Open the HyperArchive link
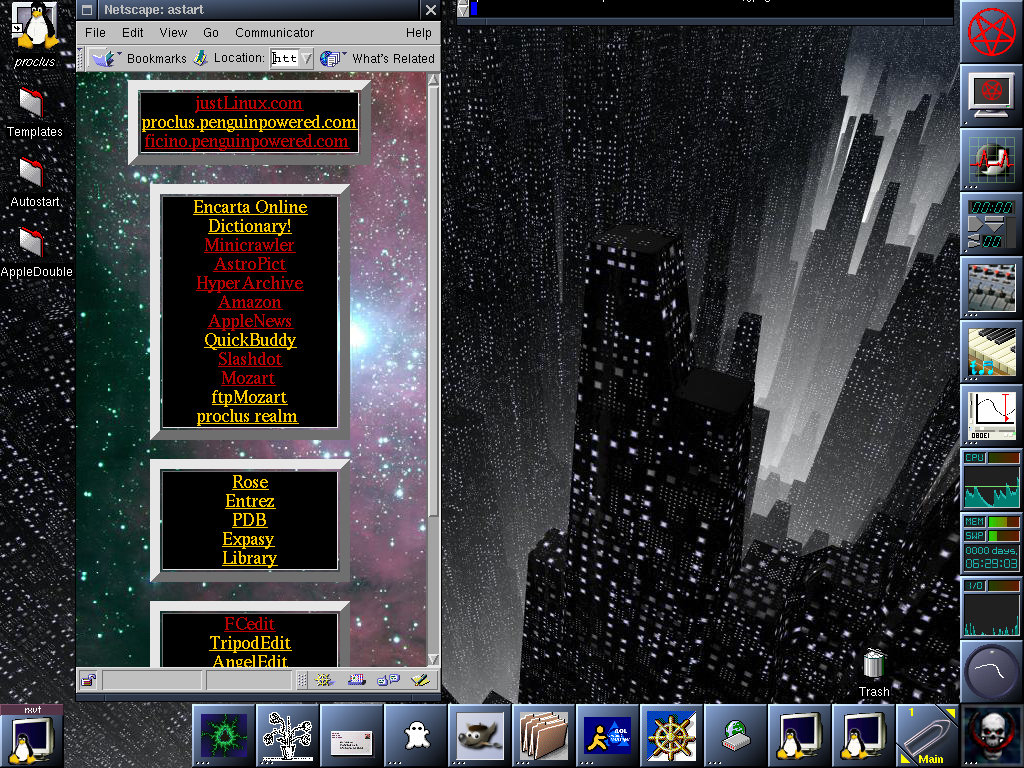 point(250,283)
